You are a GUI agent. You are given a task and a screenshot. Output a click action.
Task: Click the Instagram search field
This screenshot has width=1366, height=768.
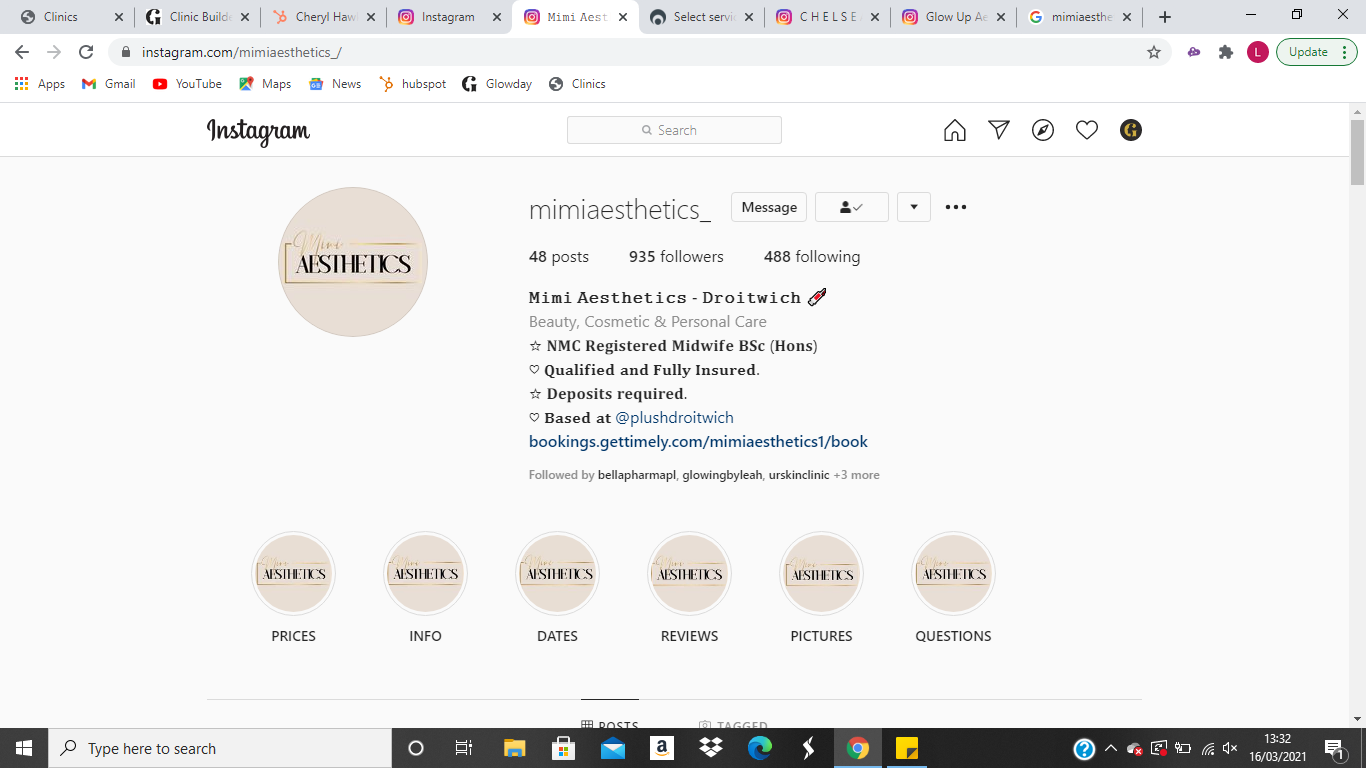(x=674, y=130)
